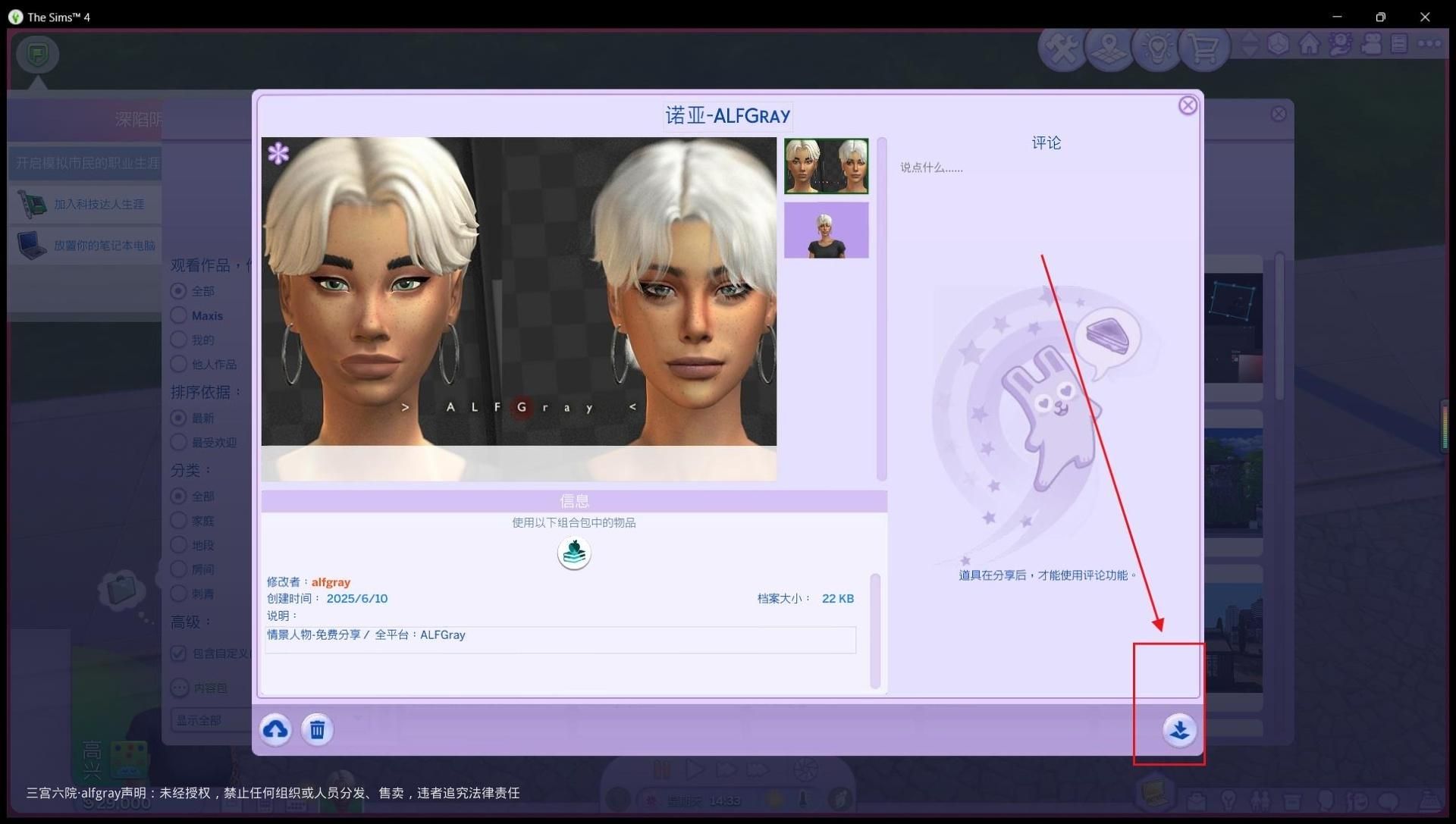
Task: Open the sim help question icon
Action: pos(1341,44)
